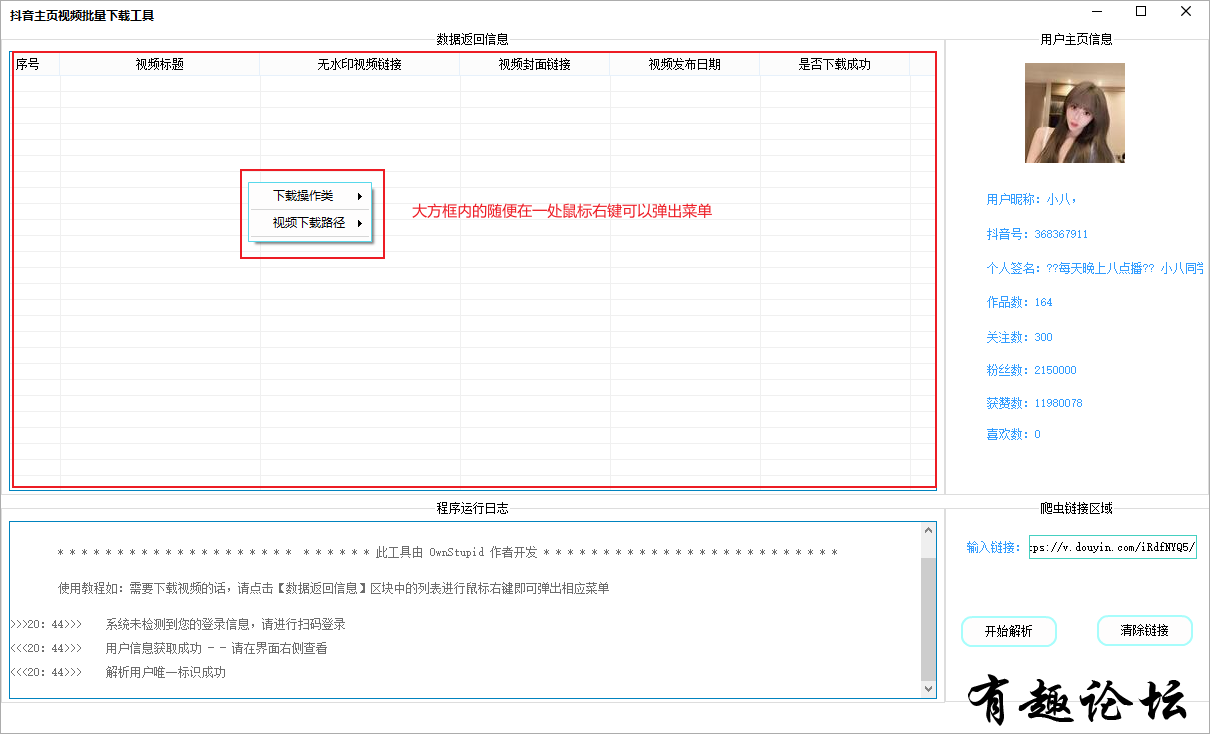Select the 获赞数: 11980078 text

[x=1034, y=403]
